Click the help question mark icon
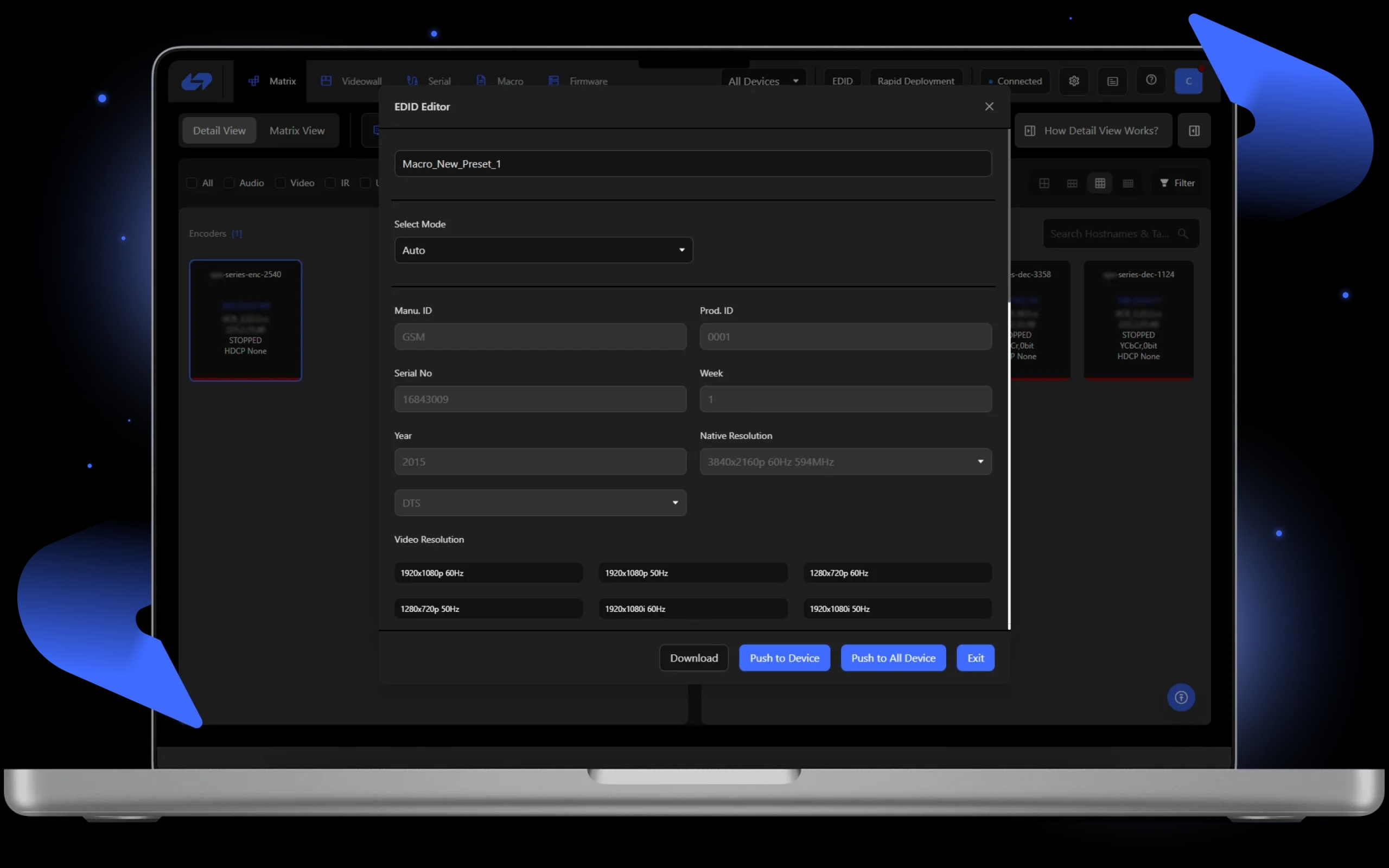The height and width of the screenshot is (868, 1389). click(x=1151, y=80)
